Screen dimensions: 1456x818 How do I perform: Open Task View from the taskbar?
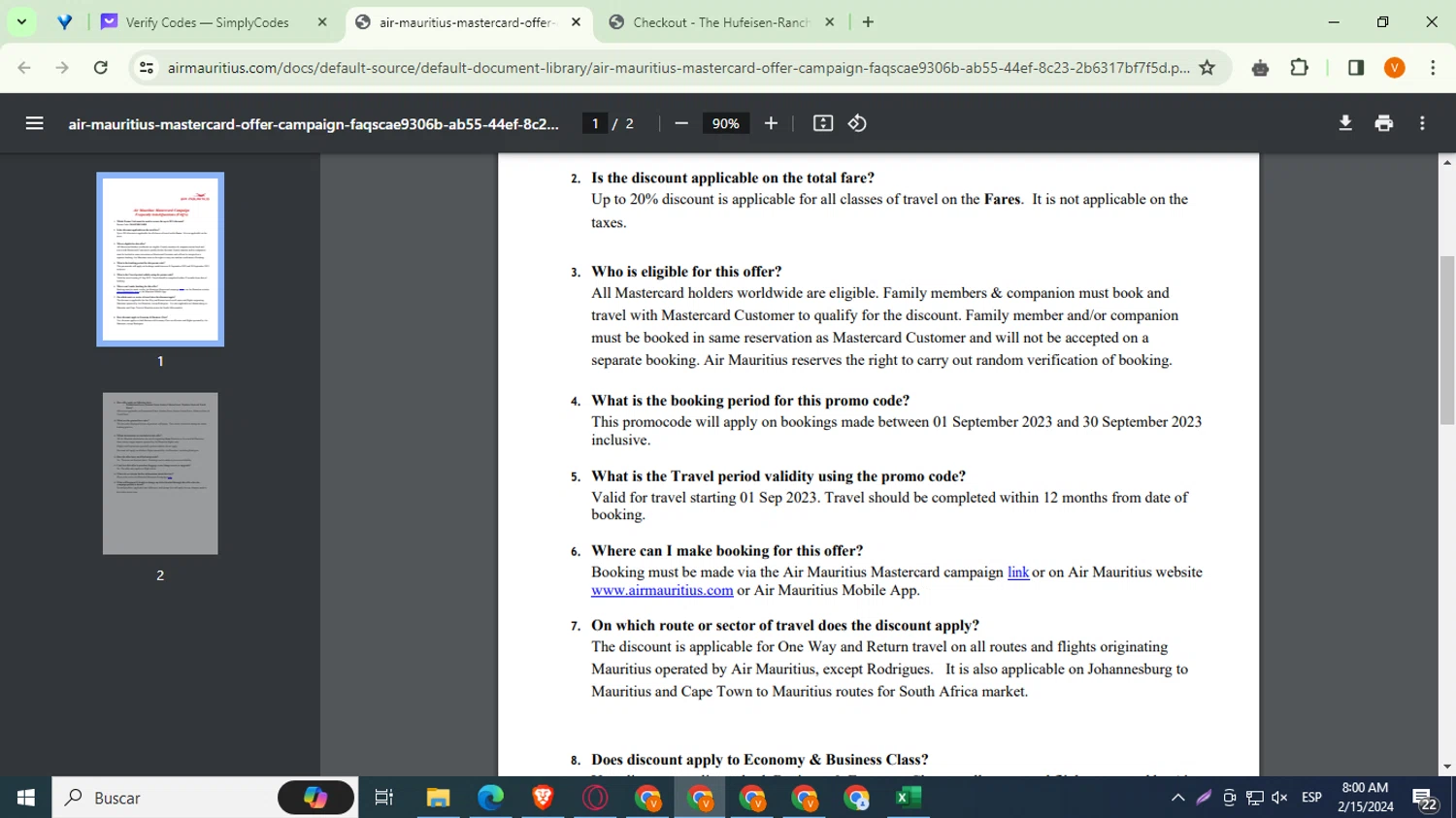[x=383, y=798]
